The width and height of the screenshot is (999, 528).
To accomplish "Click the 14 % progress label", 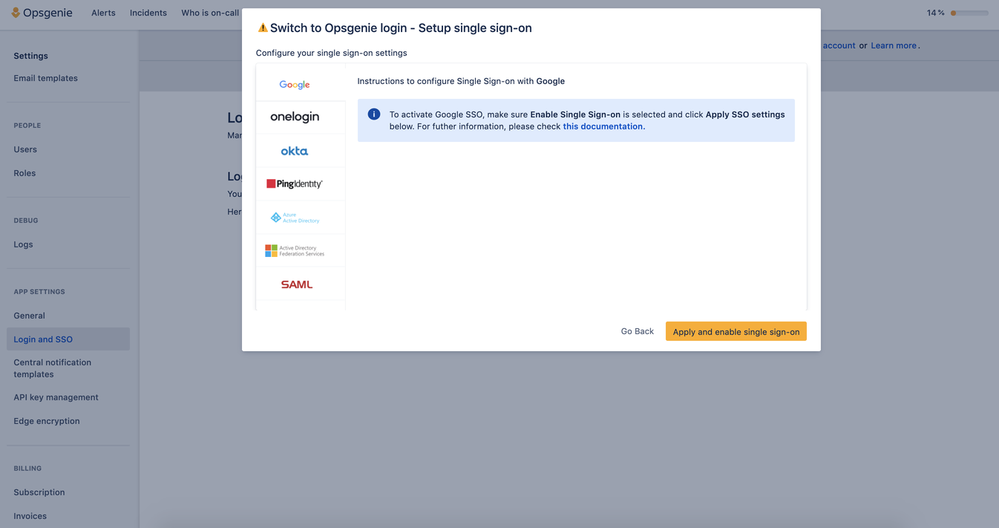I will pos(935,13).
